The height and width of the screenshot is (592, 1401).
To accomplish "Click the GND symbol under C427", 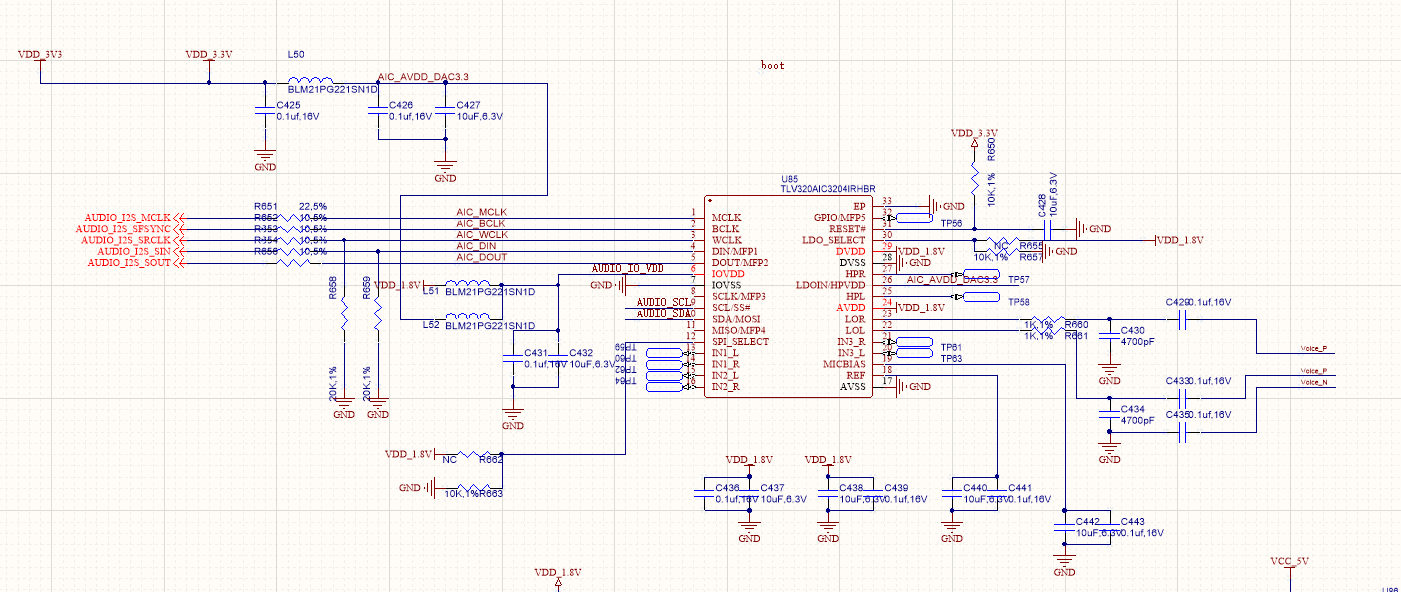I will click(x=446, y=170).
